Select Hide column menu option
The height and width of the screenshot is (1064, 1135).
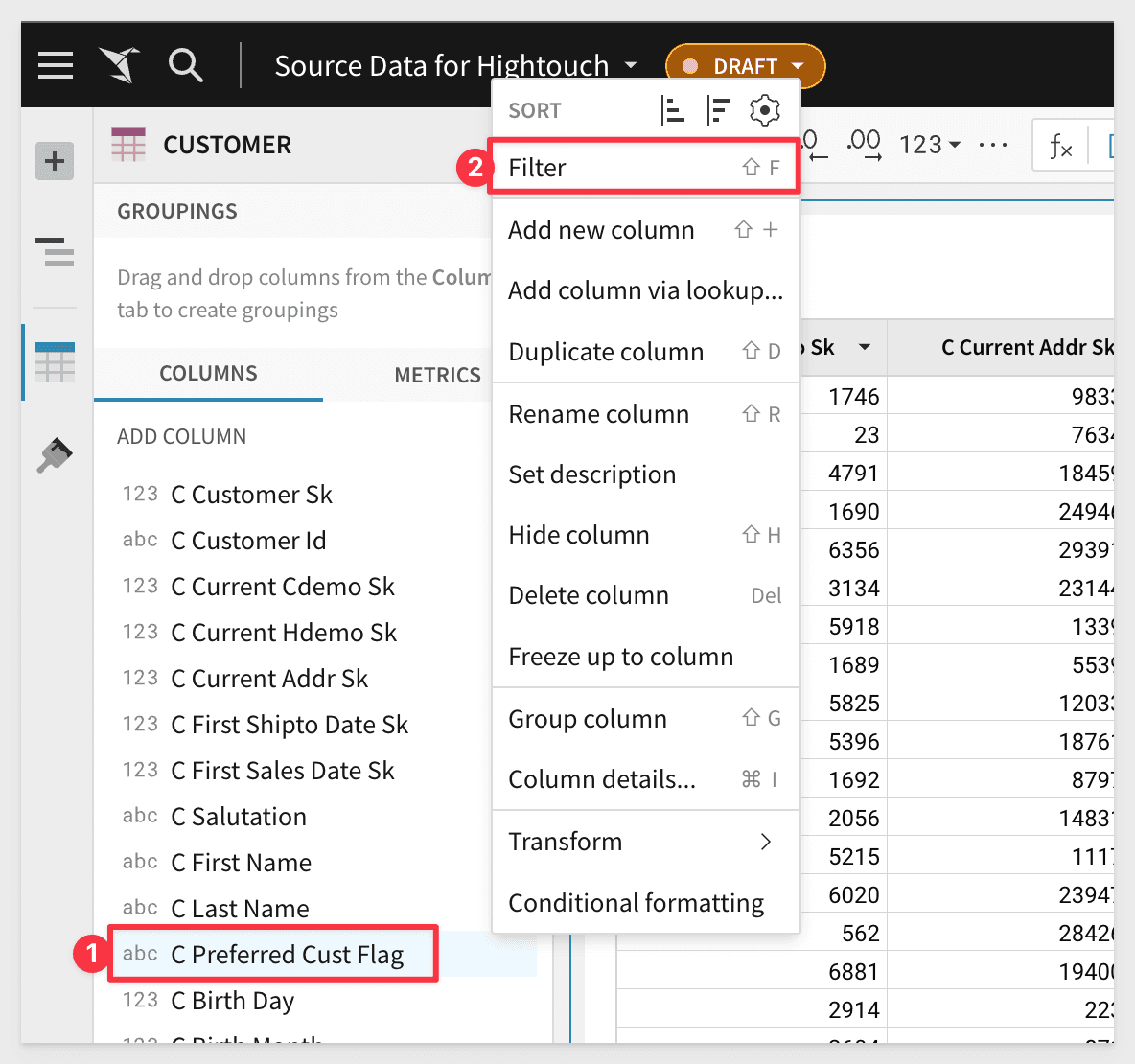pos(579,535)
